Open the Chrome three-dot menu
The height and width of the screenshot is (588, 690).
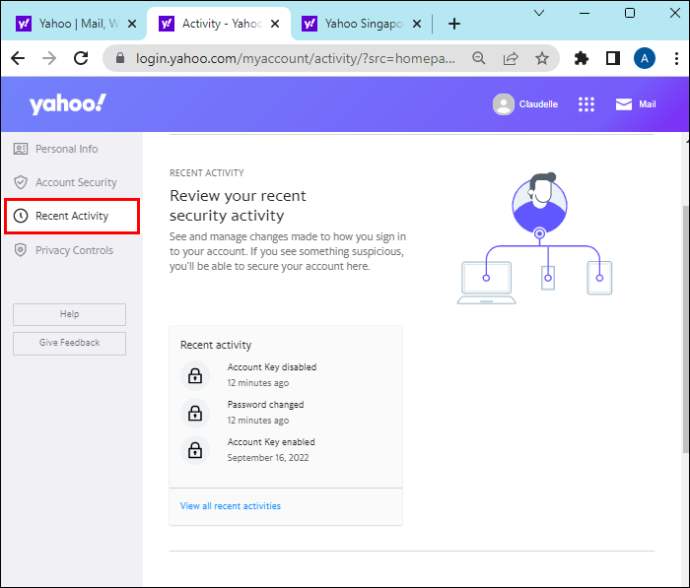pos(676,58)
